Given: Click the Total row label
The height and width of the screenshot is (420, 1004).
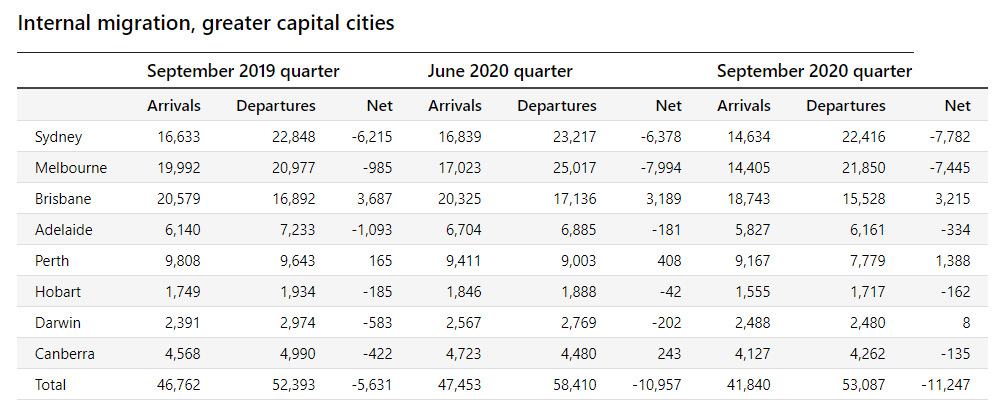Looking at the screenshot, I should 52,385.
